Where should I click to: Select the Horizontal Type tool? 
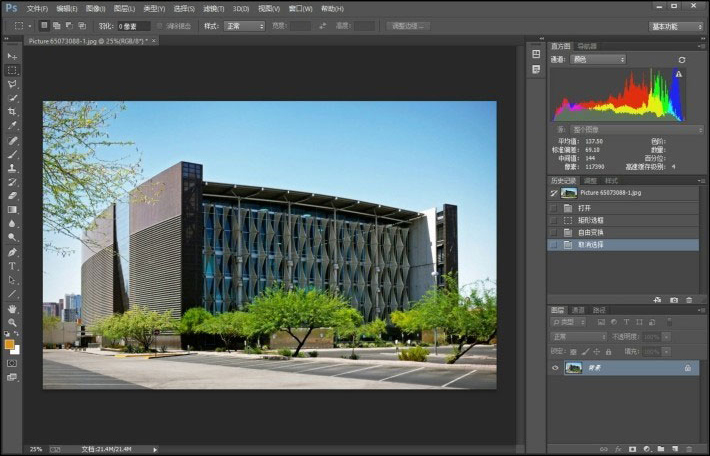pyautogui.click(x=12, y=266)
